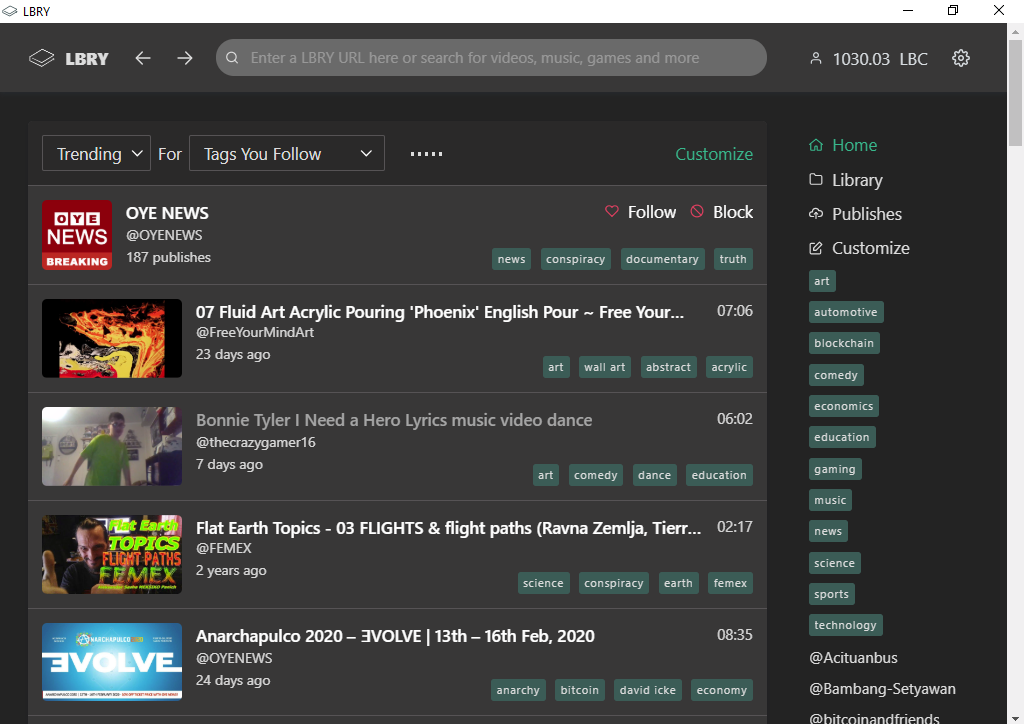This screenshot has height=724, width=1024.
Task: Click the scrollbar down arrow
Action: point(1016,717)
